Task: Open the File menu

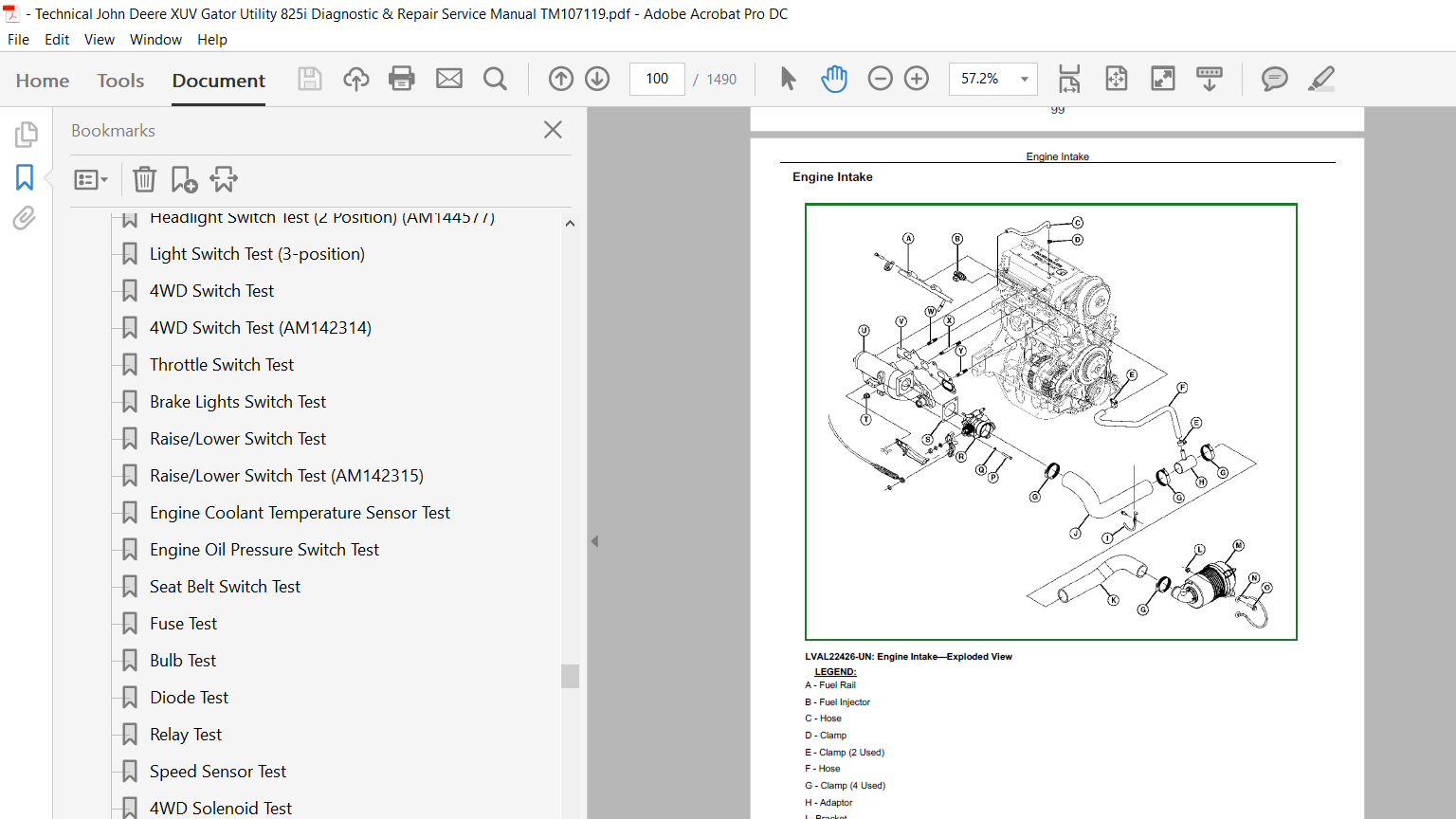Action: click(x=18, y=40)
